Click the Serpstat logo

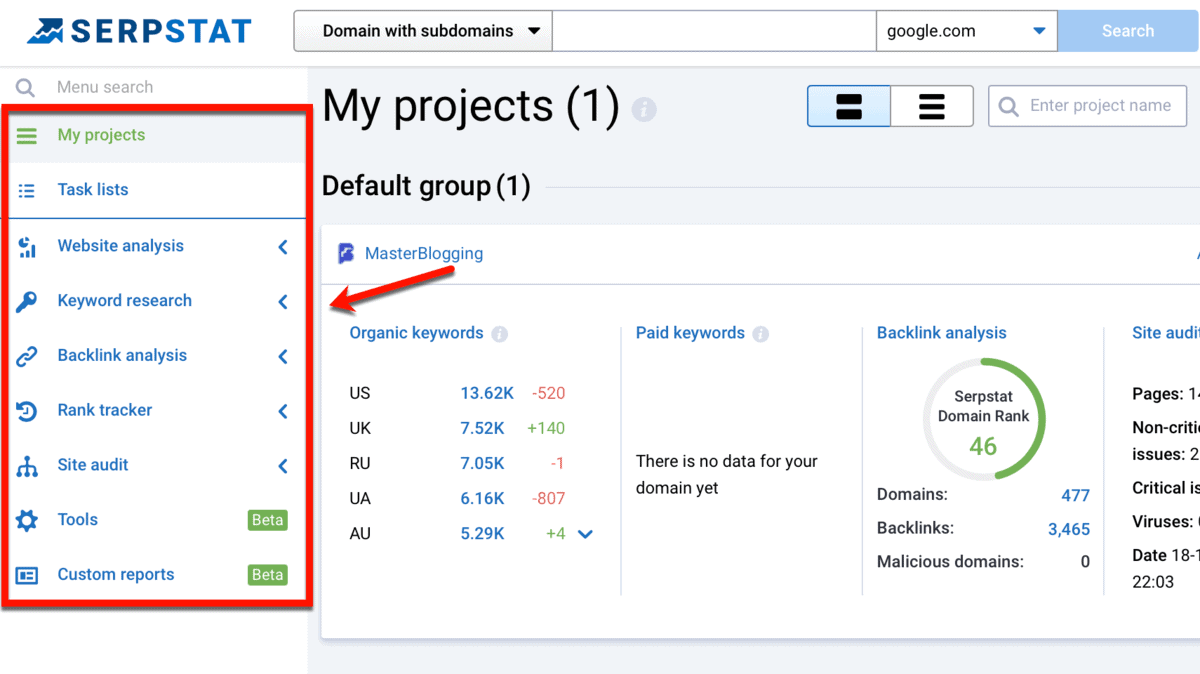139,31
